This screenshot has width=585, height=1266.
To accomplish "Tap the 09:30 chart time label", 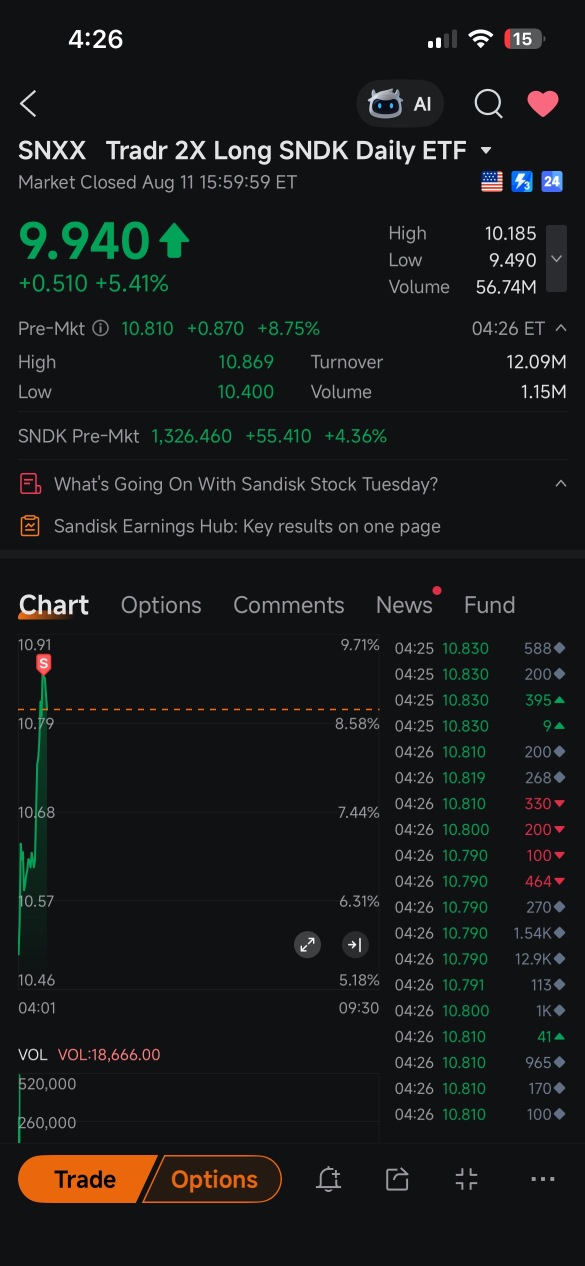I will [x=359, y=1008].
